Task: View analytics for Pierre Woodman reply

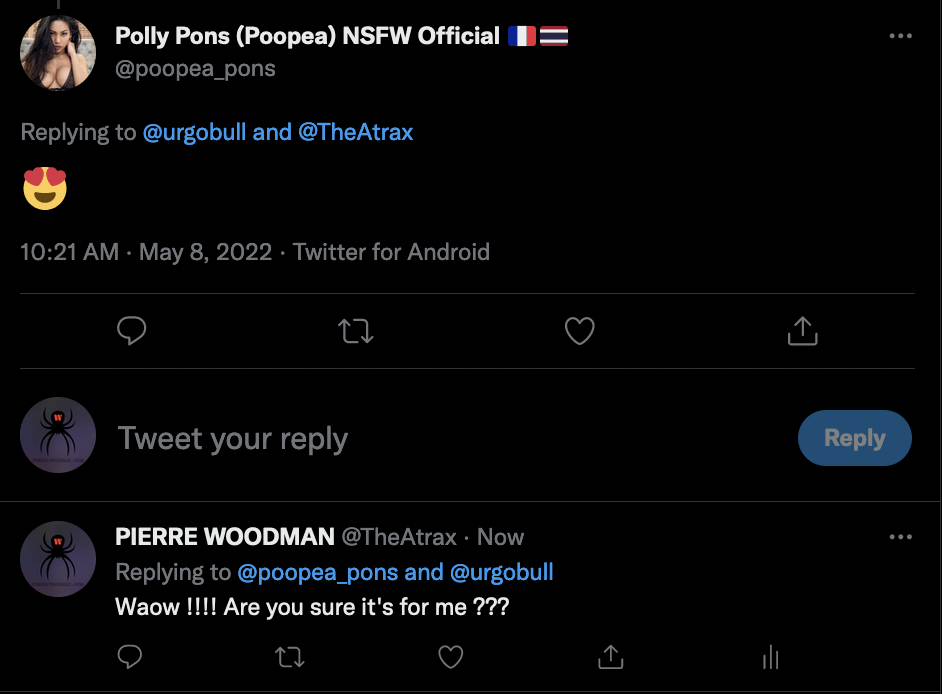Action: coord(770,657)
